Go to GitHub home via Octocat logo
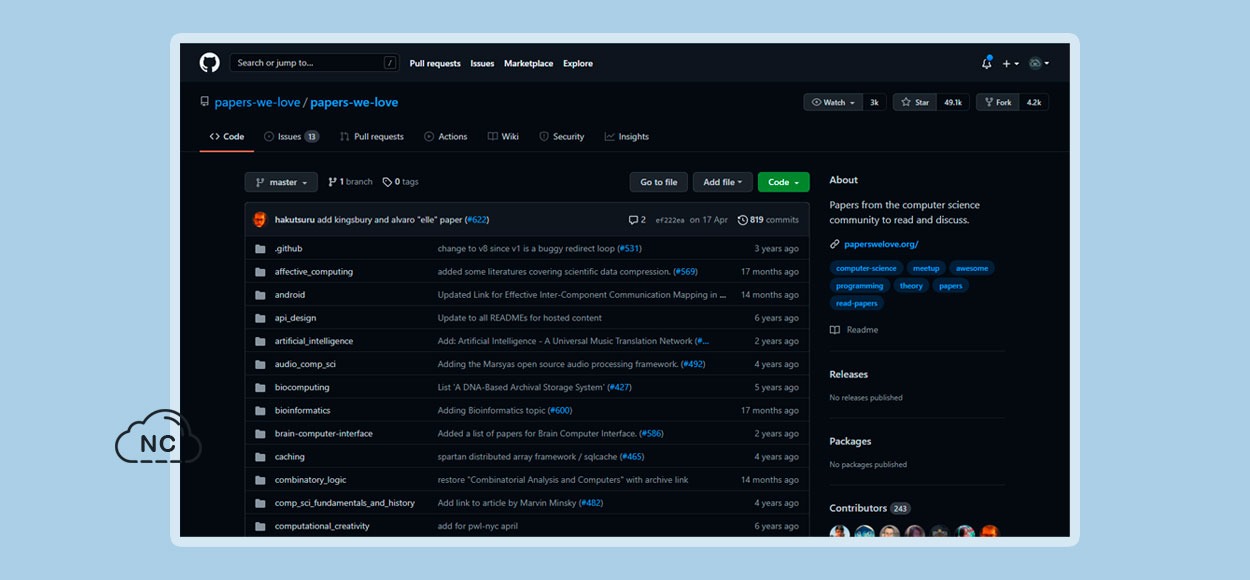The height and width of the screenshot is (580, 1250). 209,63
